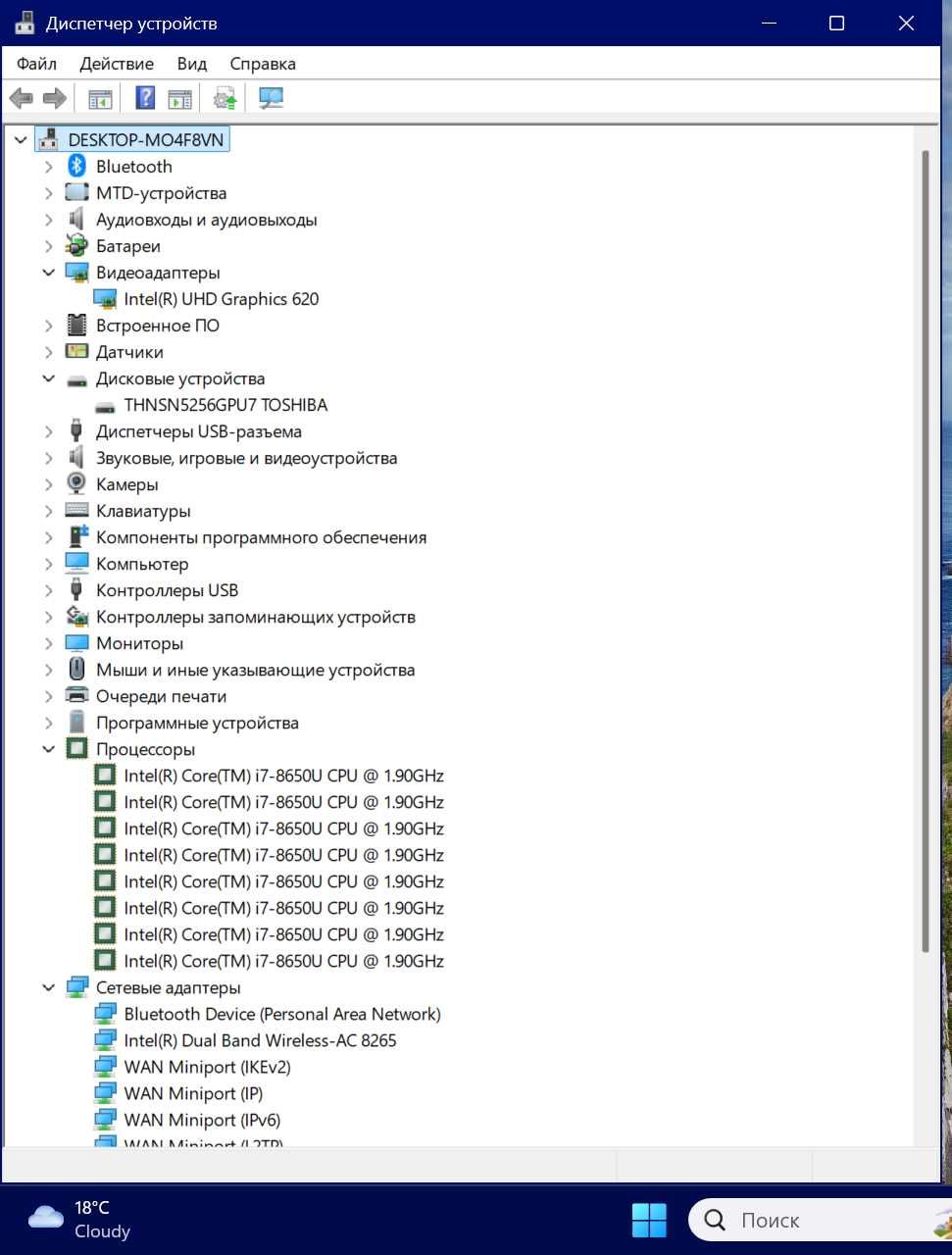
Task: Click the Forward arrow in the toolbar
Action: pyautogui.click(x=55, y=98)
